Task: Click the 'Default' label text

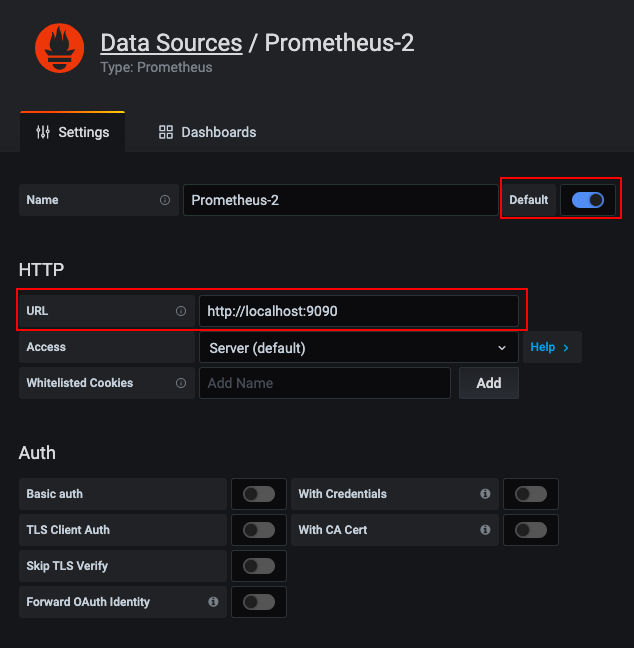Action: [x=529, y=200]
